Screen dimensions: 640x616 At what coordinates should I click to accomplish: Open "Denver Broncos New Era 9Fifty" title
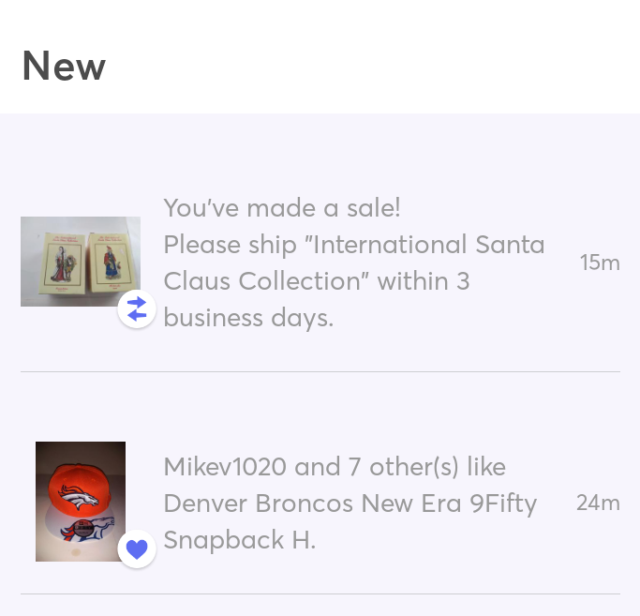(350, 503)
